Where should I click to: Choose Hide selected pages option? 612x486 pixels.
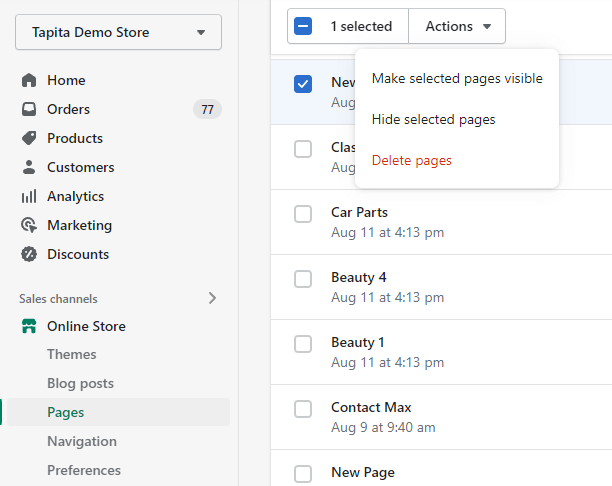point(433,119)
